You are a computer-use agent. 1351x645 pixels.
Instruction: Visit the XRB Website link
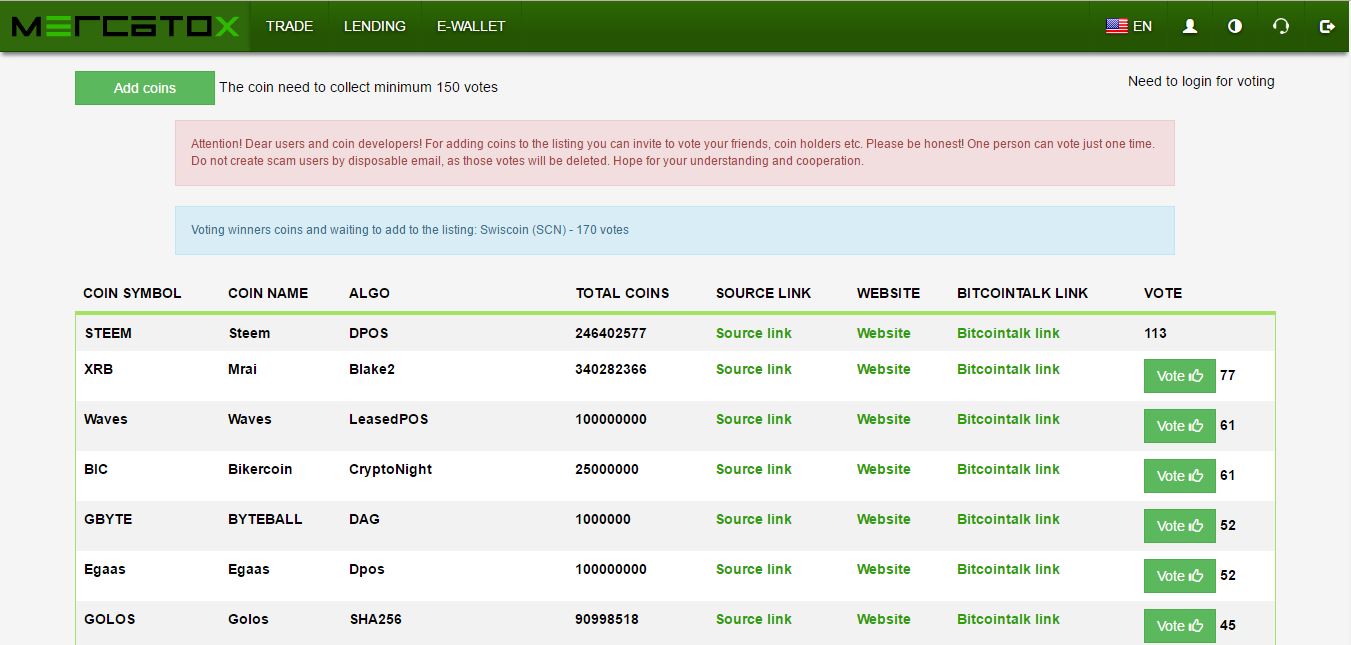click(884, 369)
